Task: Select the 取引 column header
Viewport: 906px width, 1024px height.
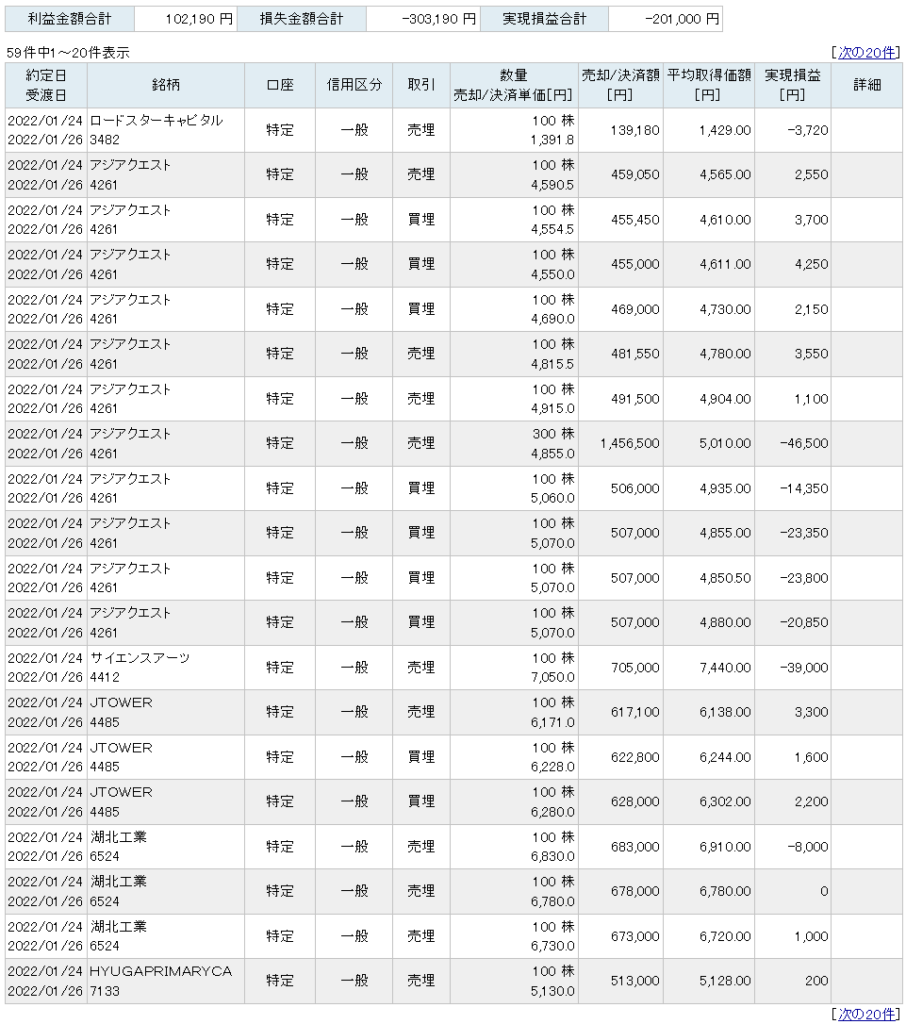Action: [x=421, y=85]
